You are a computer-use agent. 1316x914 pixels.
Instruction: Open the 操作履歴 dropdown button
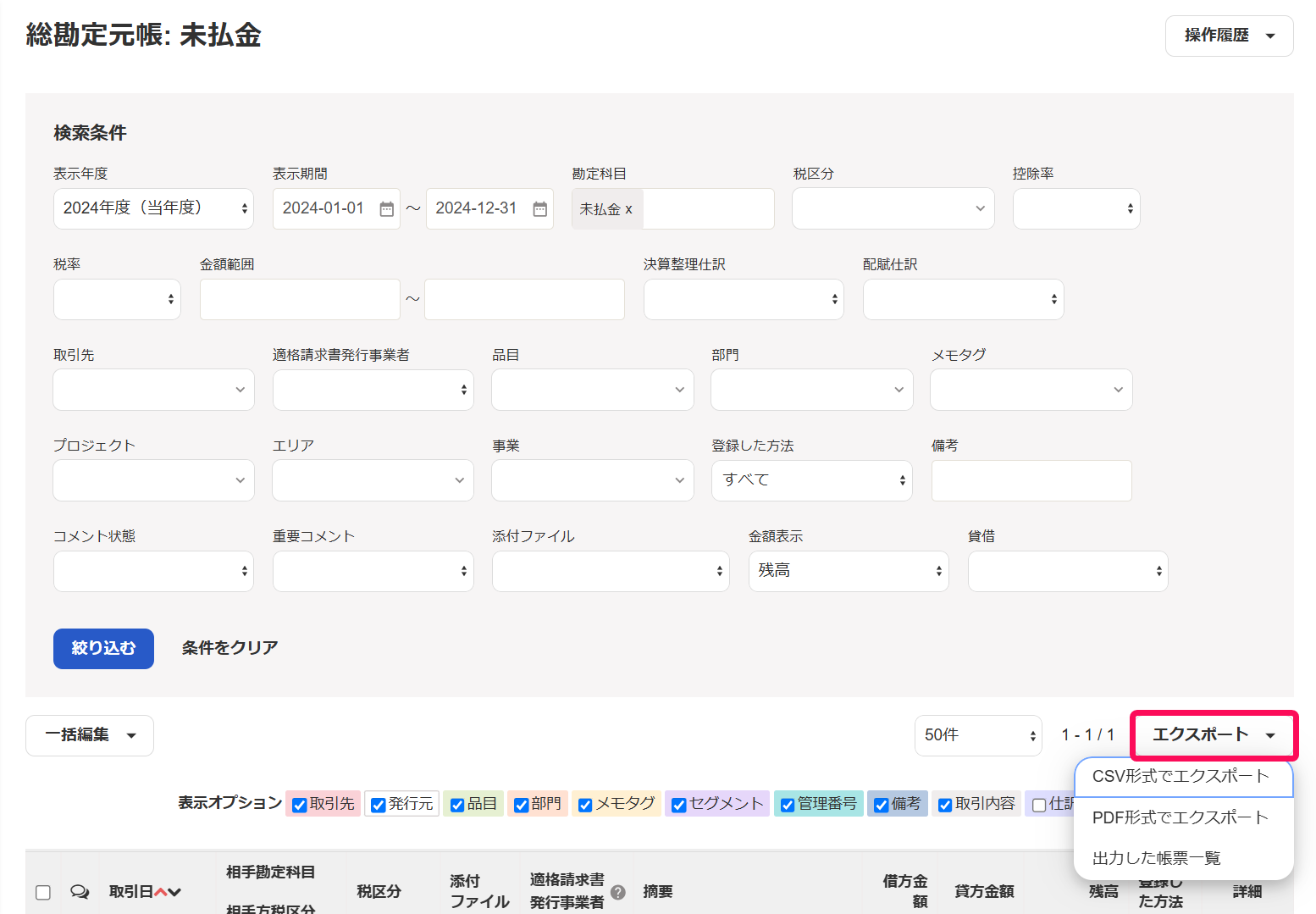coord(1229,36)
